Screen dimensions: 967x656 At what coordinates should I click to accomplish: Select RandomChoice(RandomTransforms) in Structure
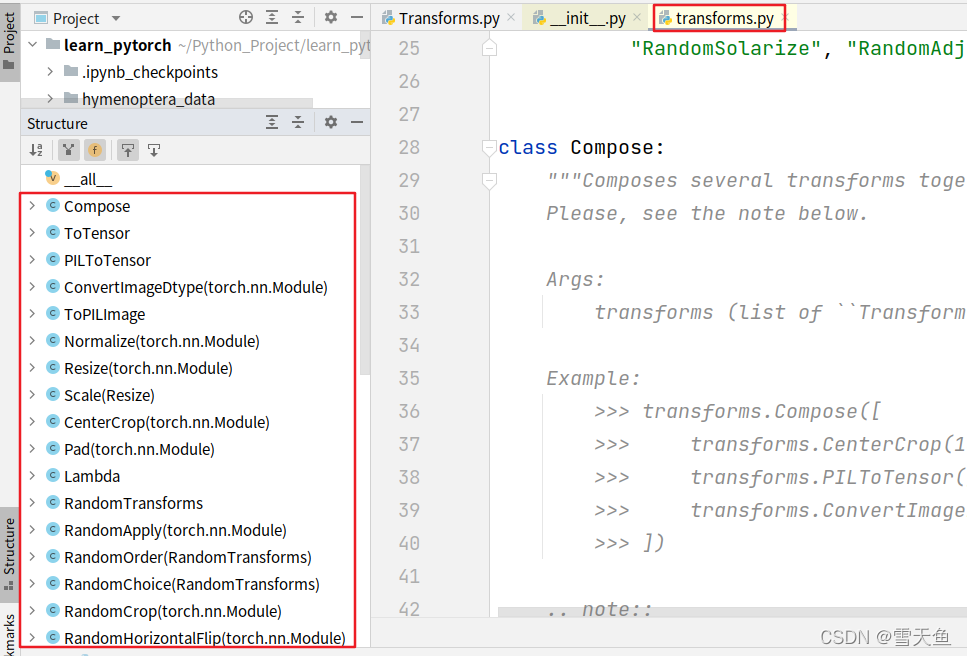point(192,584)
